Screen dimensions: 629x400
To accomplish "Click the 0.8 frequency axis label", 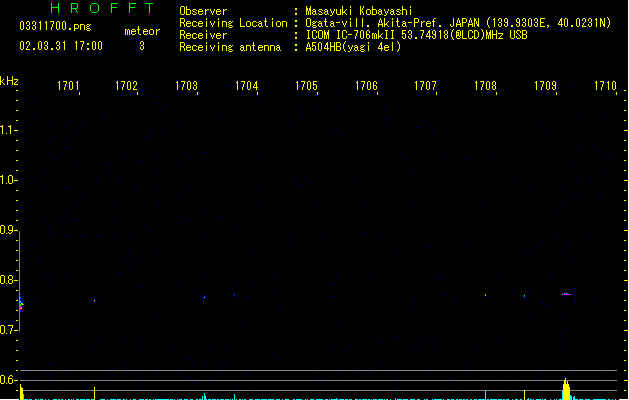I will pyautogui.click(x=8, y=280).
